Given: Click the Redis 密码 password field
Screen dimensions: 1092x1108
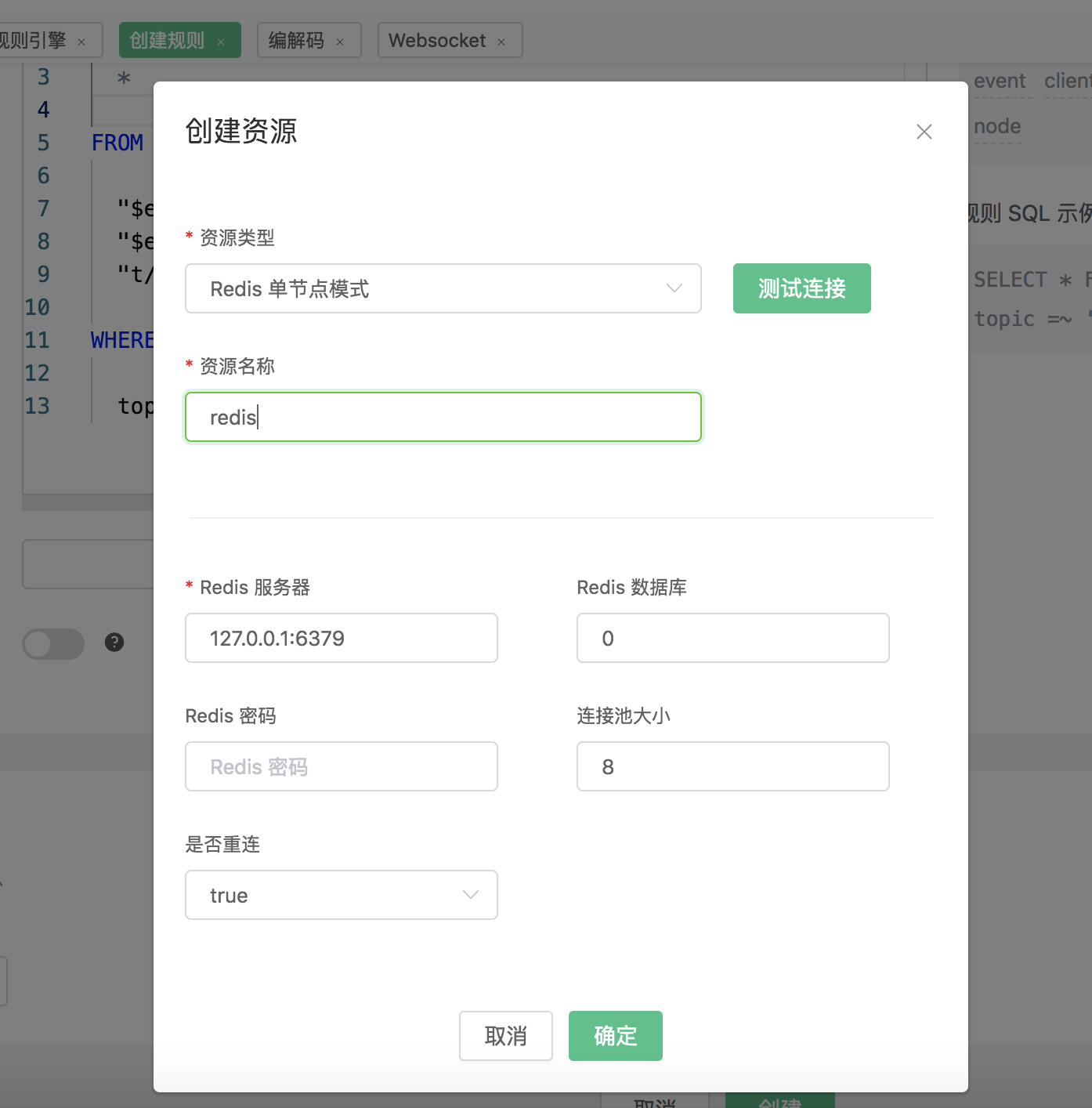Looking at the screenshot, I should 342,766.
